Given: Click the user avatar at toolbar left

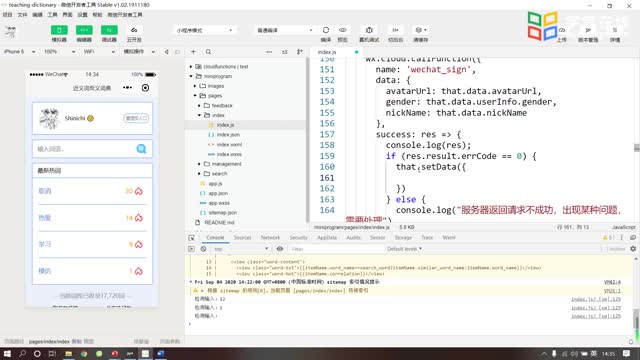Looking at the screenshot, I should 11,31.
